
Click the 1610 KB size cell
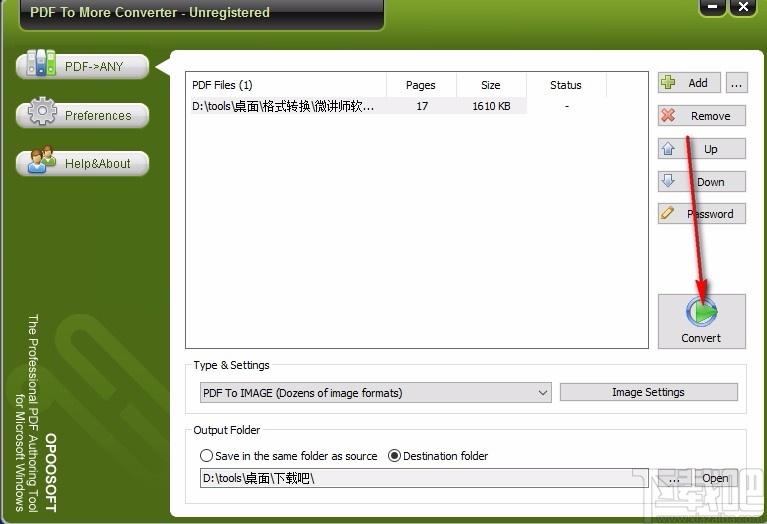[x=491, y=106]
